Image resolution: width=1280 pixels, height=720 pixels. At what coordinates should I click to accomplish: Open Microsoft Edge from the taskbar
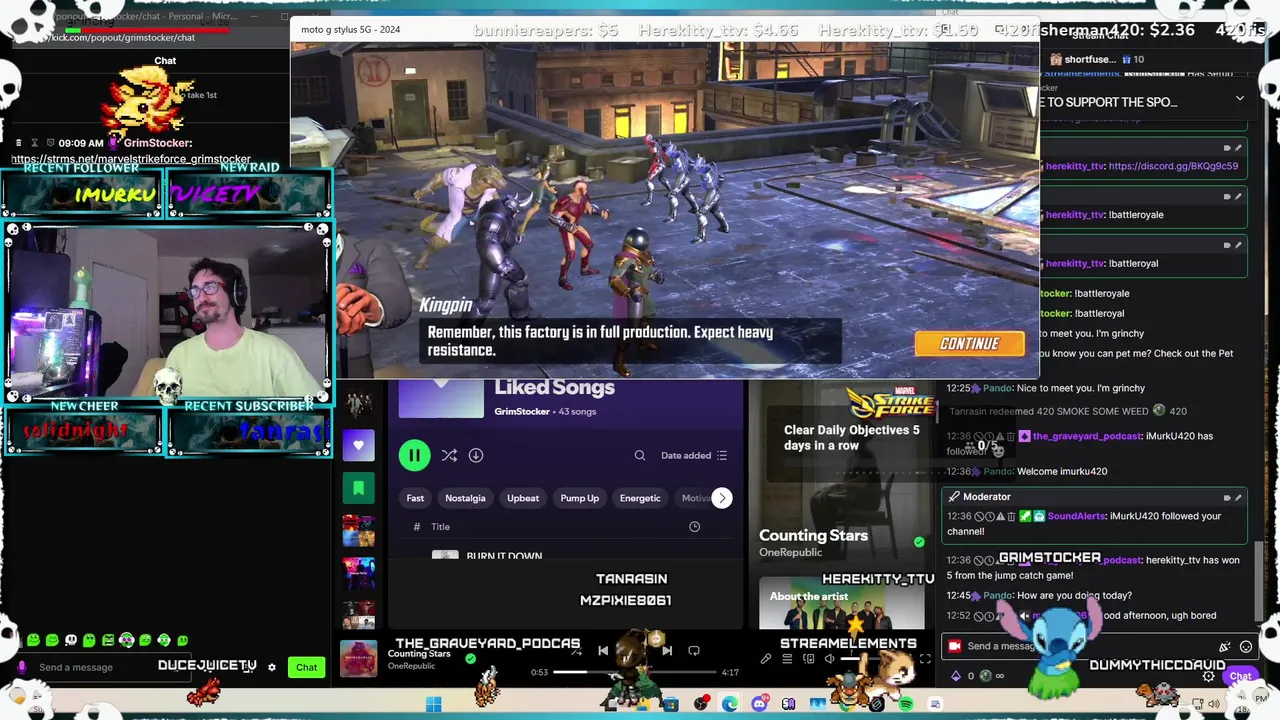click(730, 704)
